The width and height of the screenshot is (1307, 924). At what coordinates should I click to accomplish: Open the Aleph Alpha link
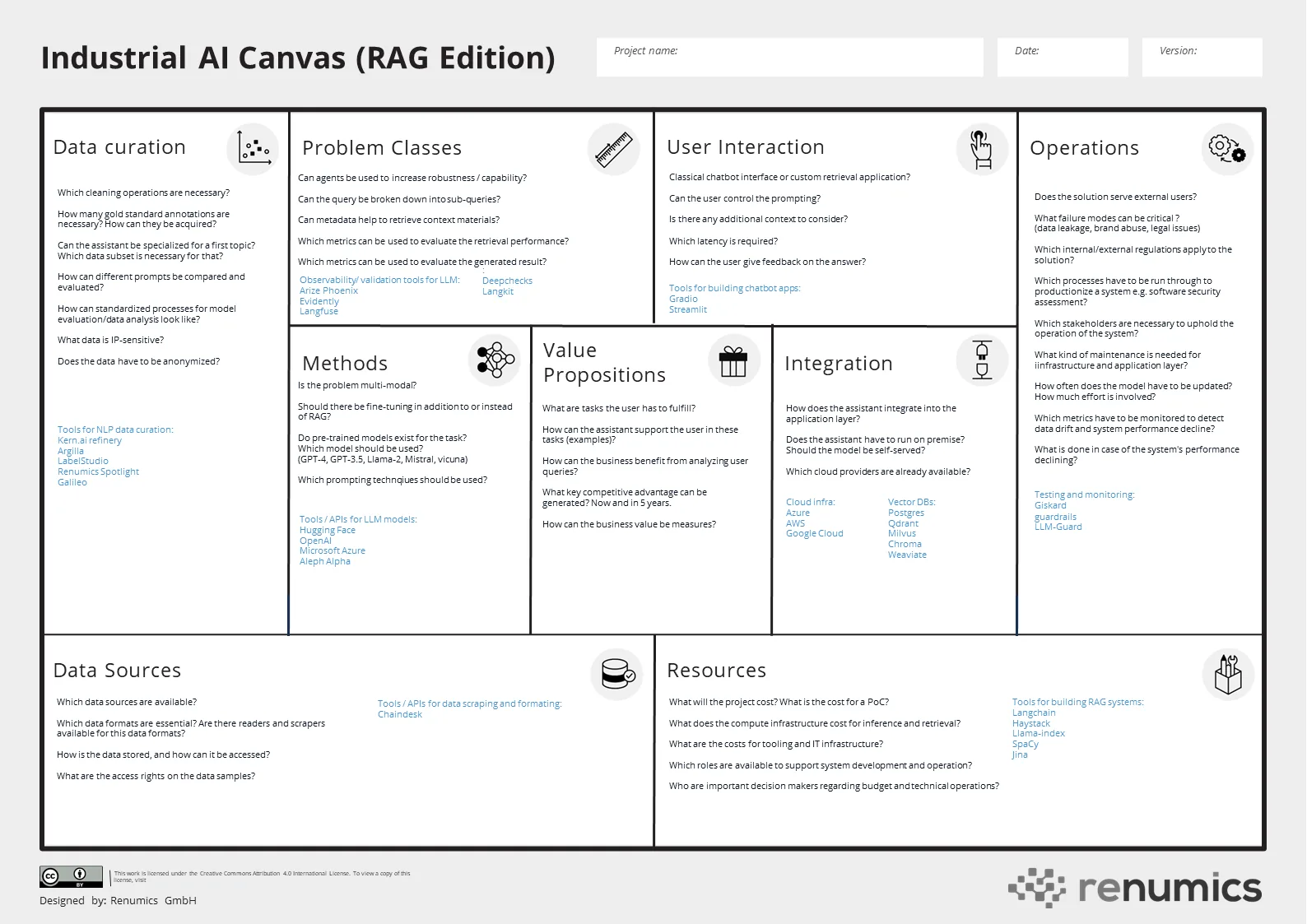coord(325,561)
